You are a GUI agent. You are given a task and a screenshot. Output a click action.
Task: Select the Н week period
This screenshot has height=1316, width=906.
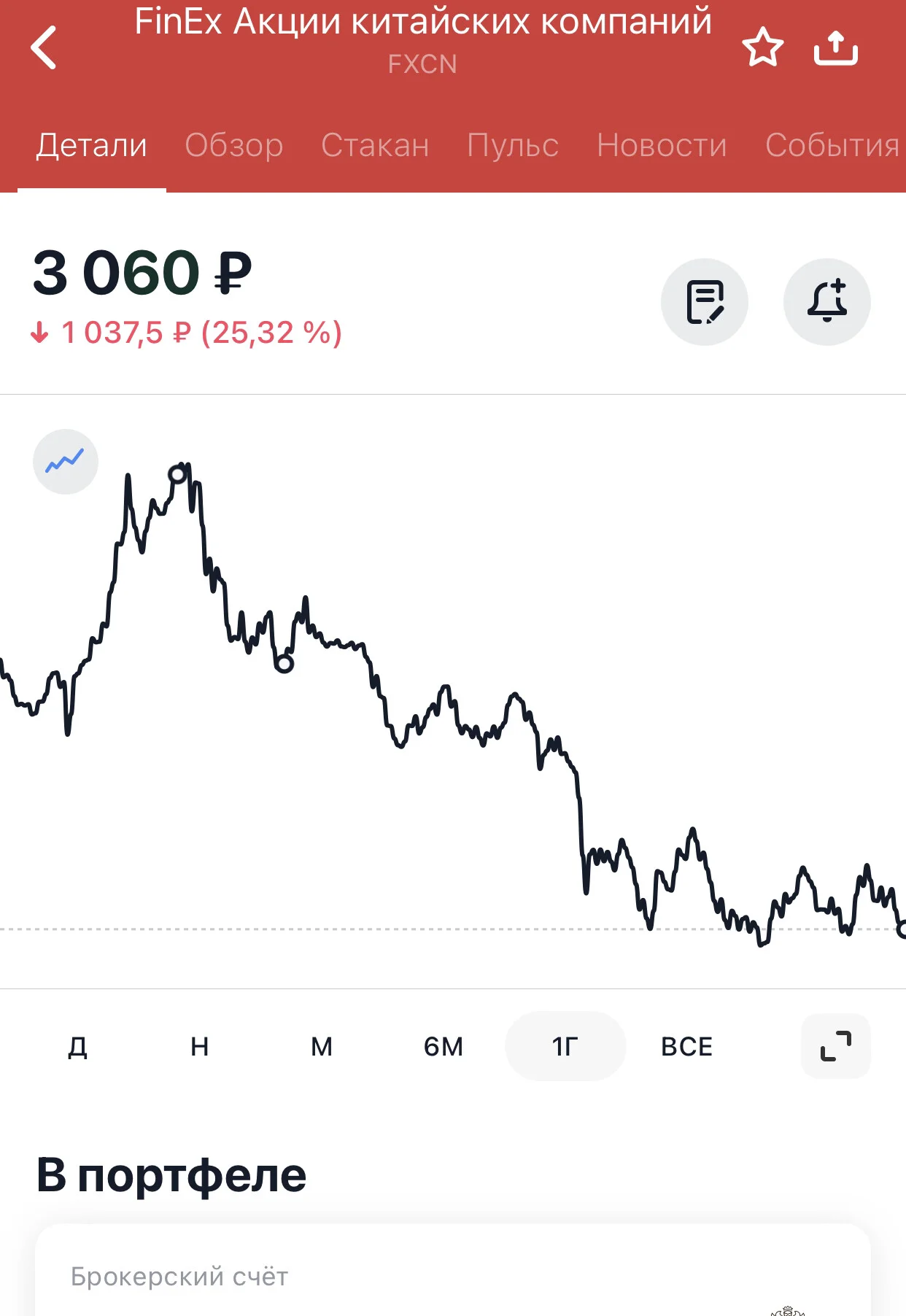point(200,1047)
